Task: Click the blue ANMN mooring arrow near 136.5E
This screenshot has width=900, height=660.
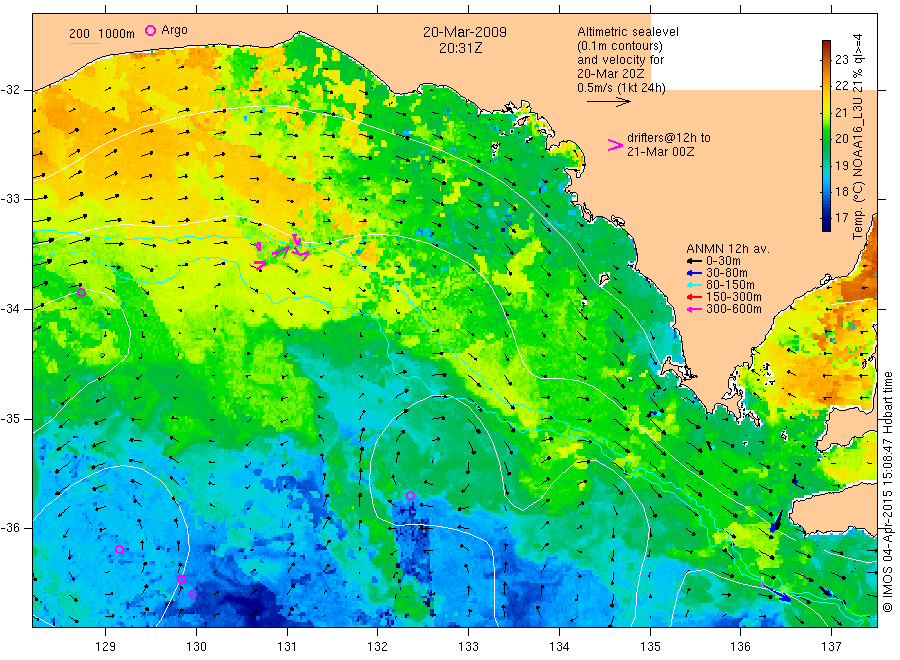Action: [777, 593]
